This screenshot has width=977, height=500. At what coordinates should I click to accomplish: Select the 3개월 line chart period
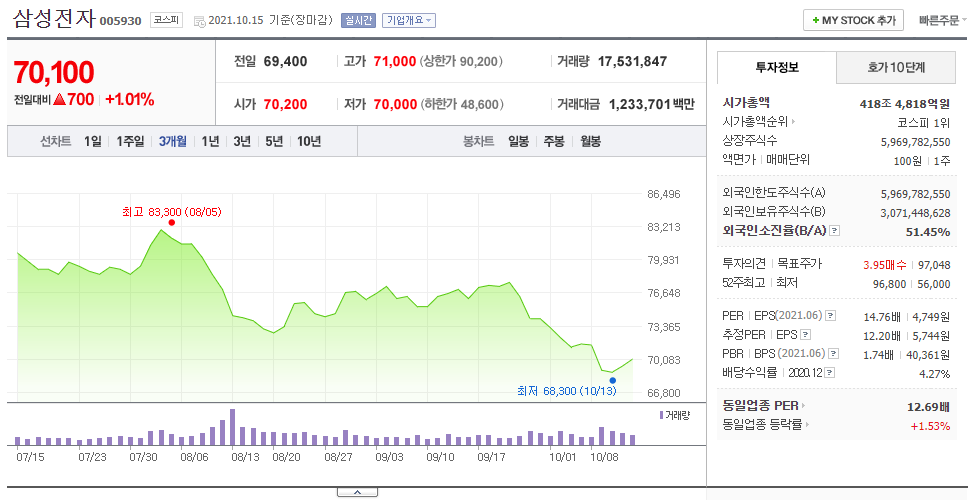point(173,142)
